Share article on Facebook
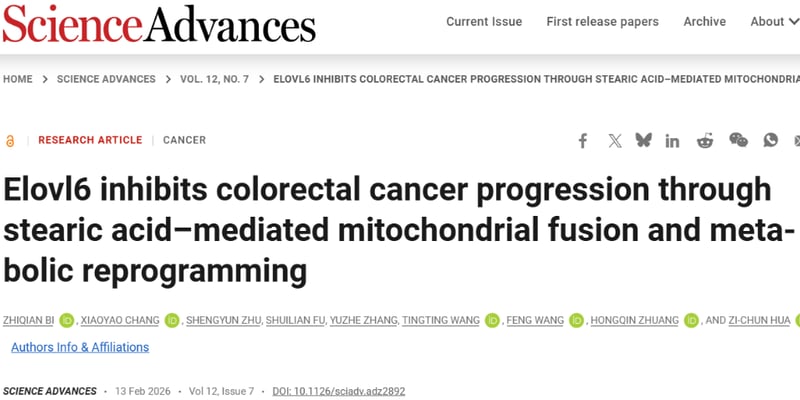The width and height of the screenshot is (800, 400). coord(583,141)
